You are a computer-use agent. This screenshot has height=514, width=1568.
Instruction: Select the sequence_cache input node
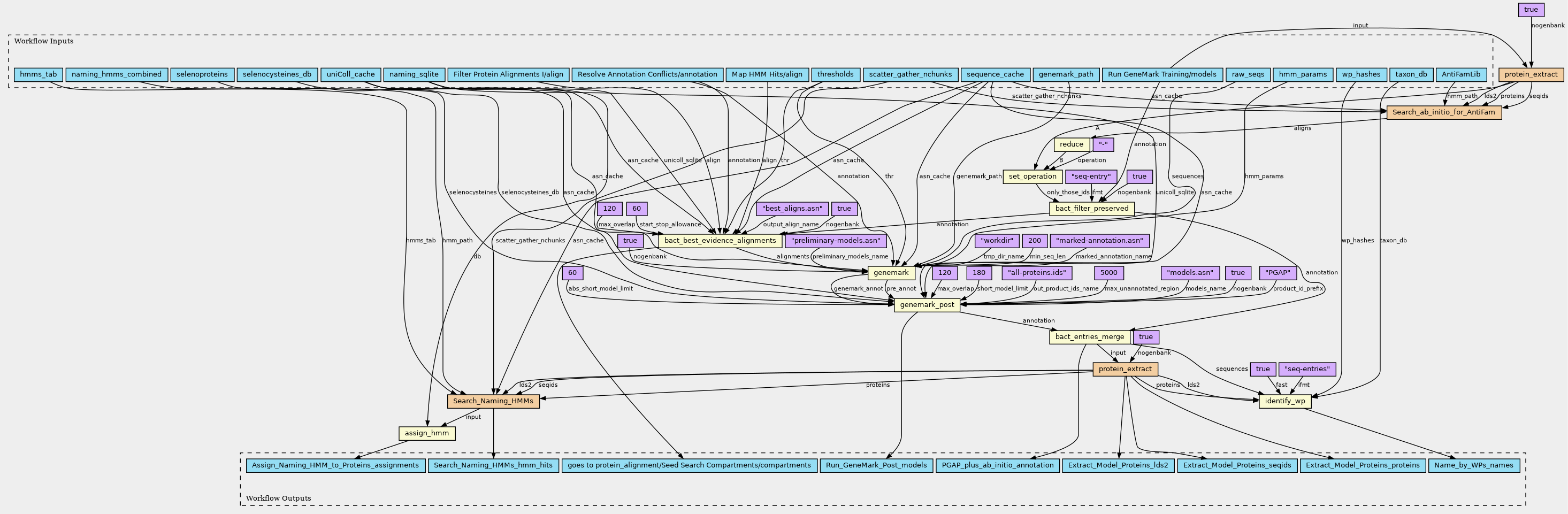click(x=995, y=75)
